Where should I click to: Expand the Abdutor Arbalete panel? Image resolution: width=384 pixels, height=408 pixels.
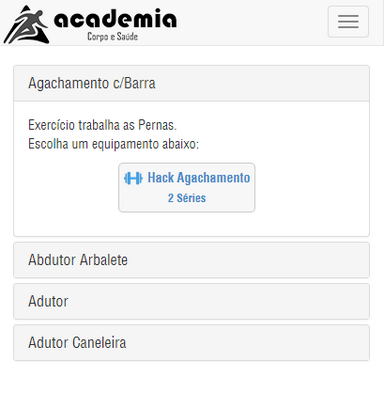[x=191, y=260]
